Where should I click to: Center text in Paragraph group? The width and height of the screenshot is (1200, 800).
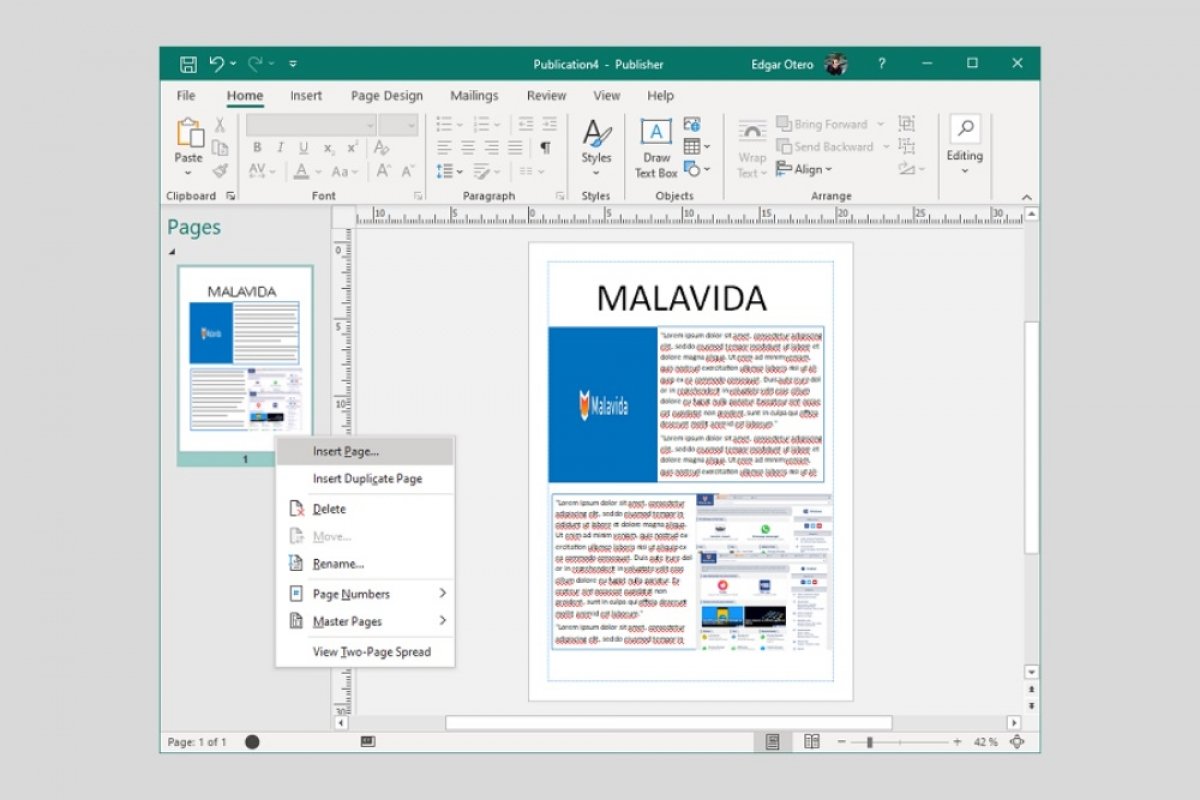coord(468,148)
